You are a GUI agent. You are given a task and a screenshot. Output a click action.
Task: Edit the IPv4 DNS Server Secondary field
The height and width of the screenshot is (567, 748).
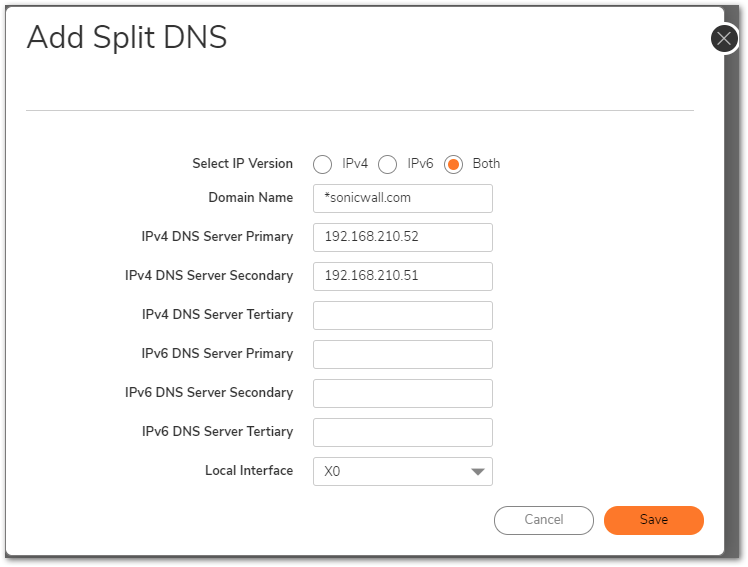click(x=403, y=277)
